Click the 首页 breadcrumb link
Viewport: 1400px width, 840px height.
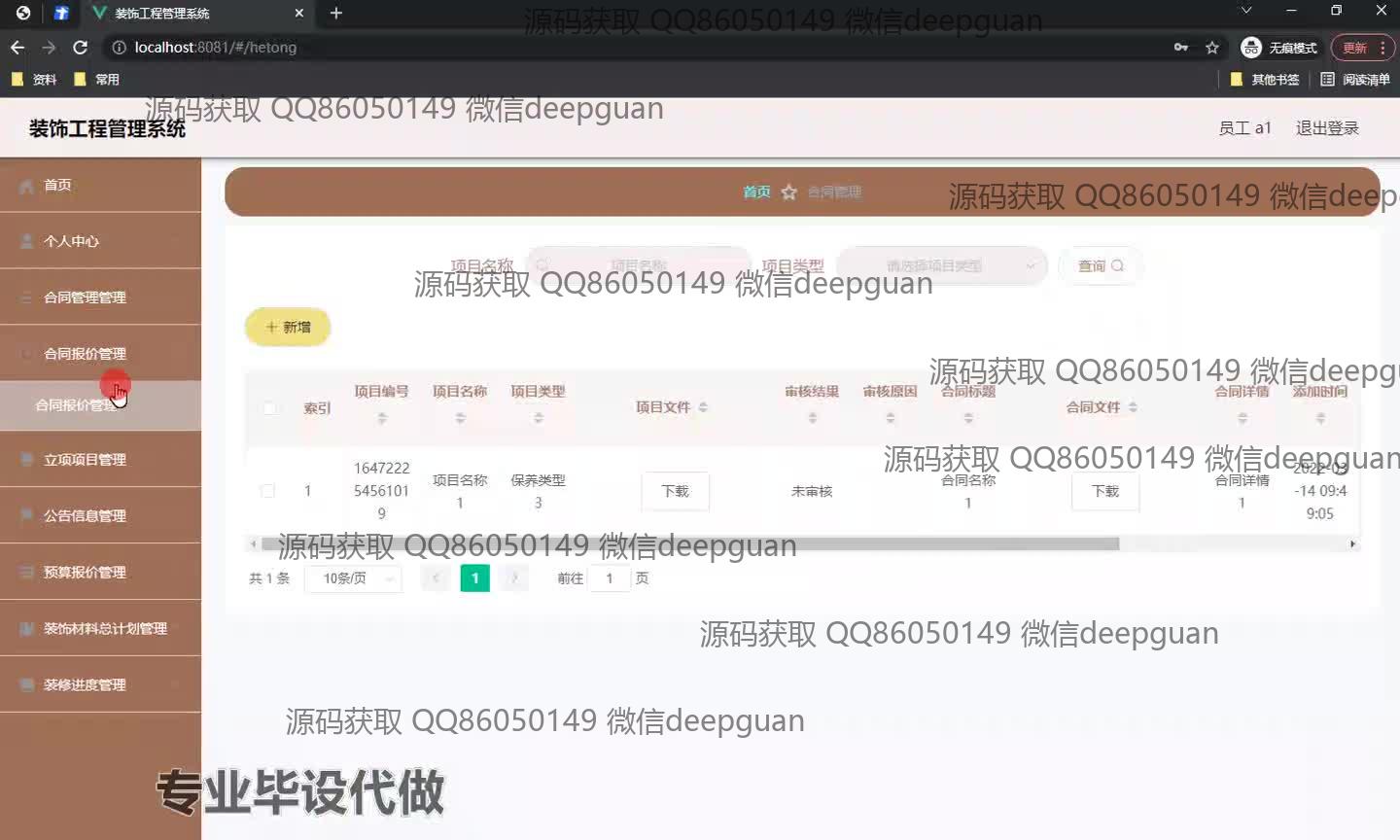(x=756, y=192)
